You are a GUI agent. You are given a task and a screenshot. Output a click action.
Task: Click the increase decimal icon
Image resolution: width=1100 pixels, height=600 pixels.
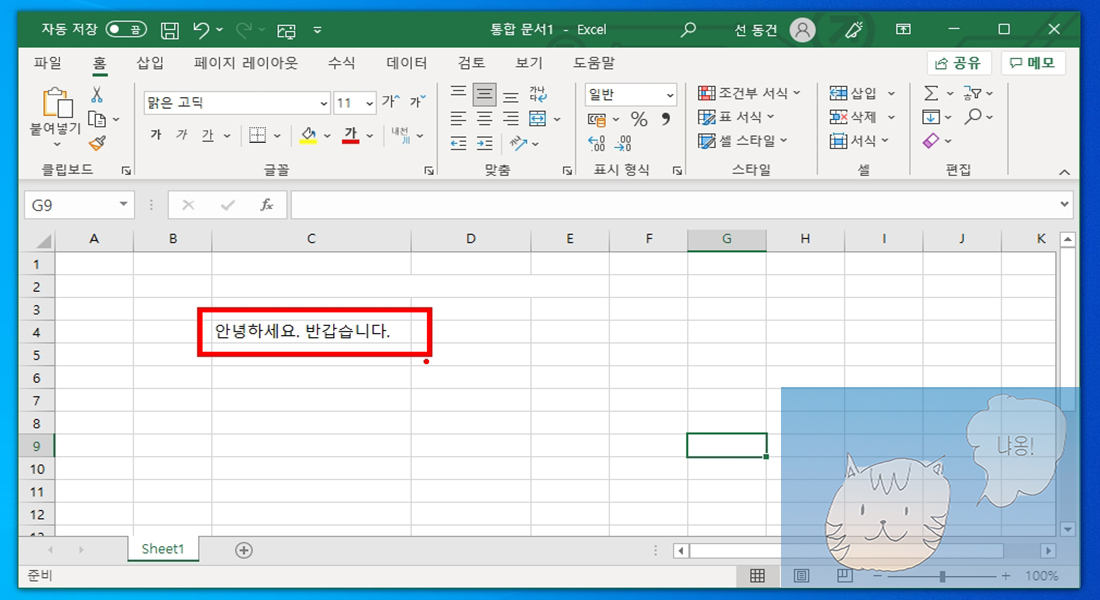596,144
